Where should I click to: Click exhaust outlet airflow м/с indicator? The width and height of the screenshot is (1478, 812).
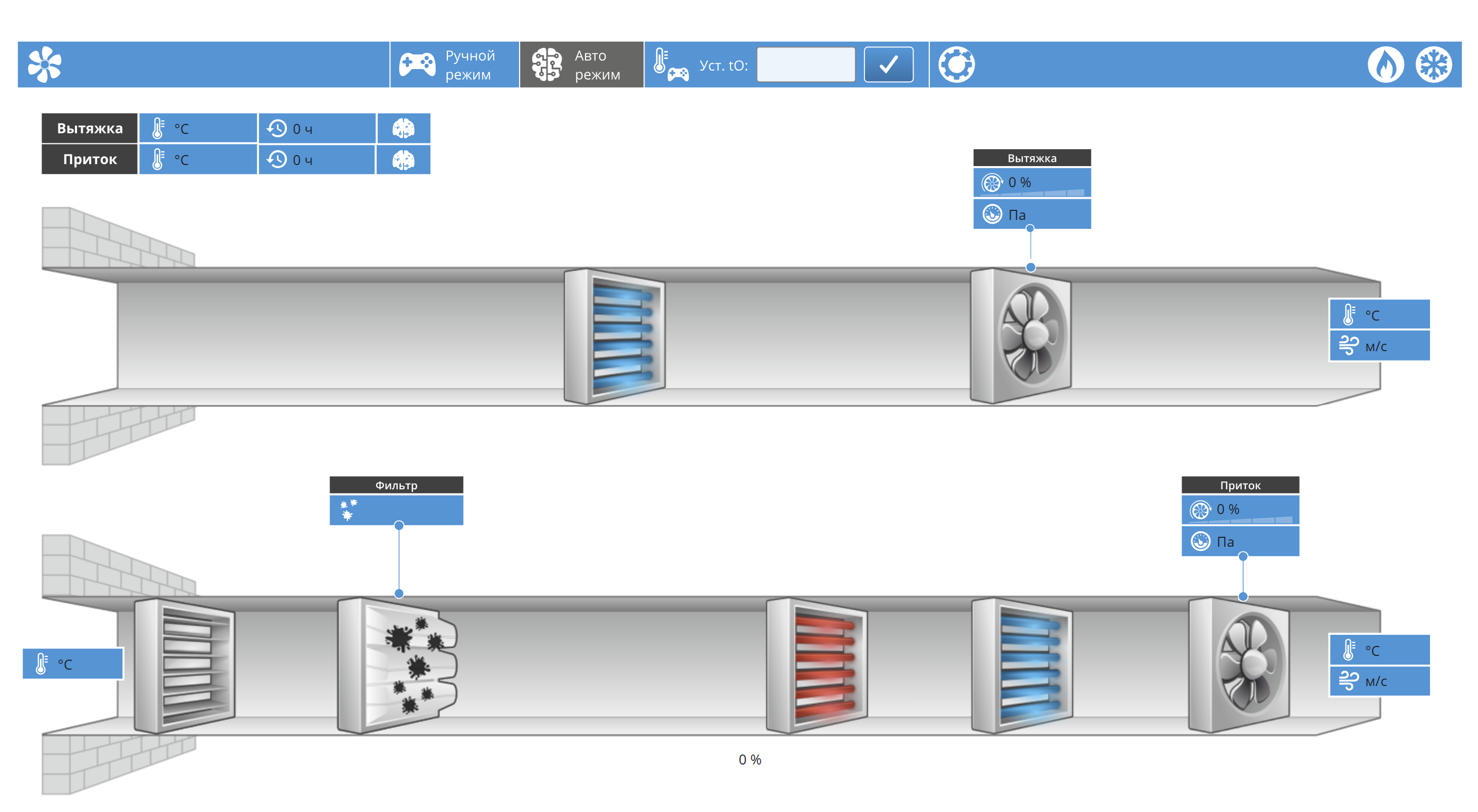(1379, 345)
